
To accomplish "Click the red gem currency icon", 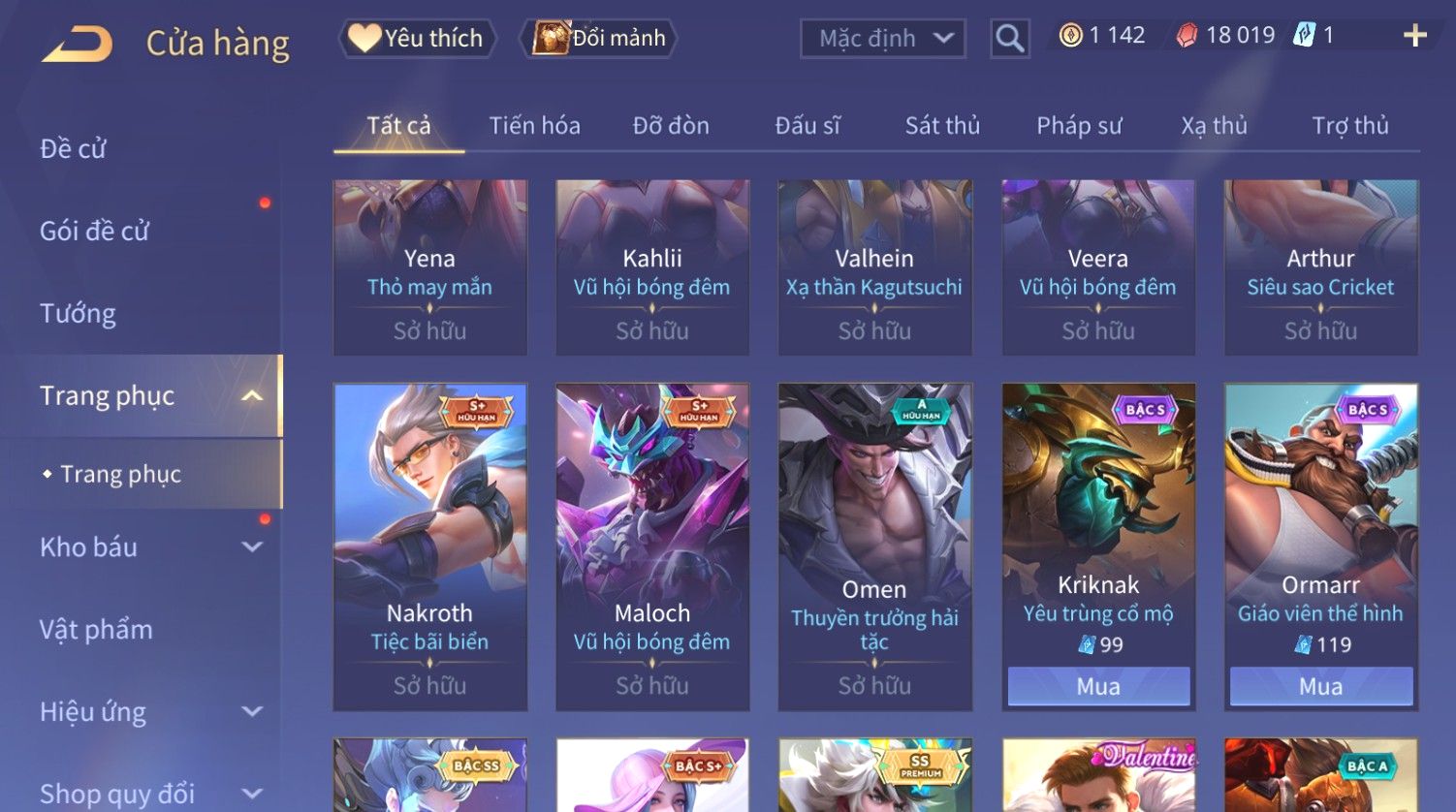I will click(x=1187, y=36).
